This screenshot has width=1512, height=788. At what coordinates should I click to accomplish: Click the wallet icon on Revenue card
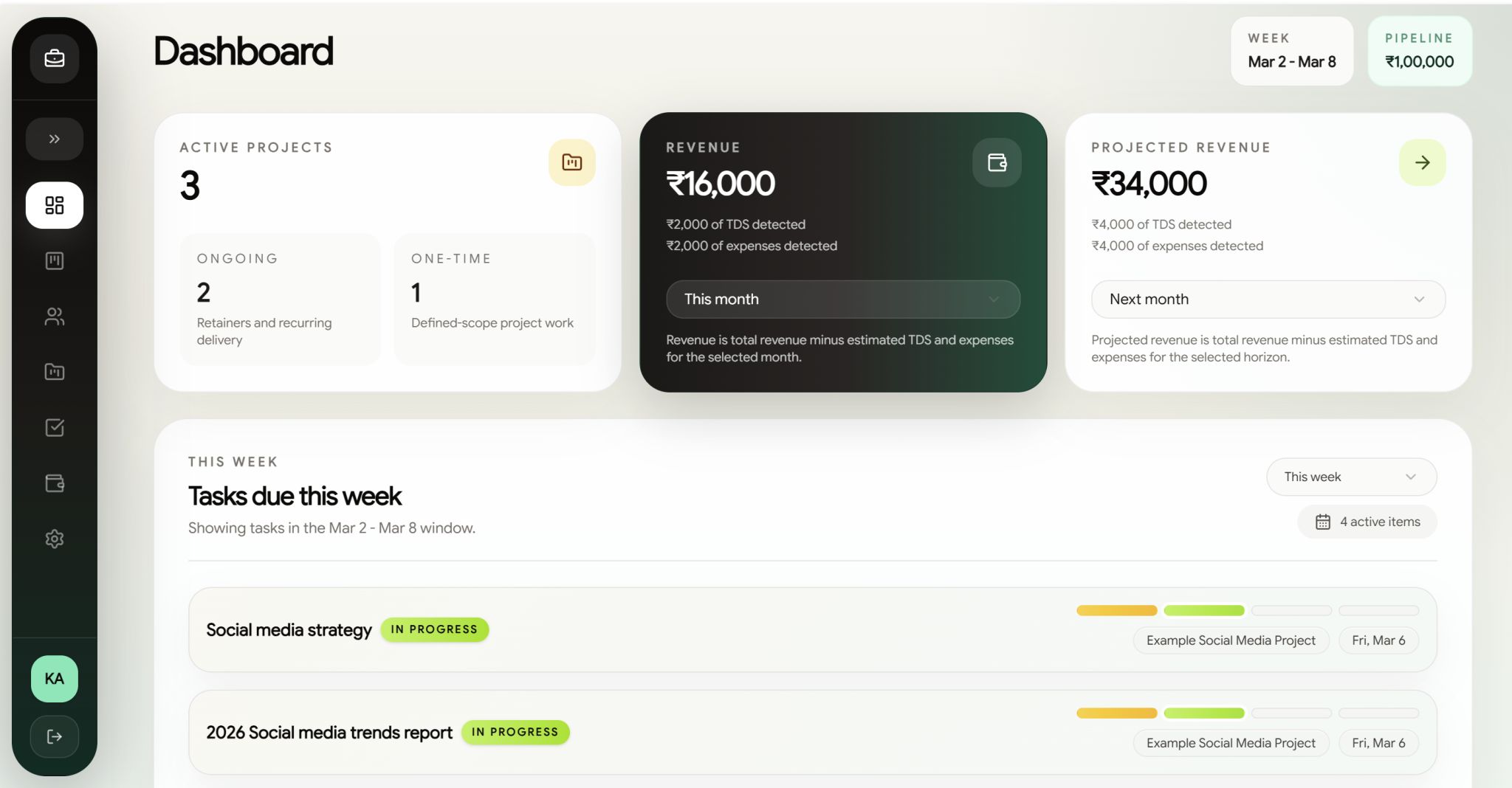pos(997,162)
